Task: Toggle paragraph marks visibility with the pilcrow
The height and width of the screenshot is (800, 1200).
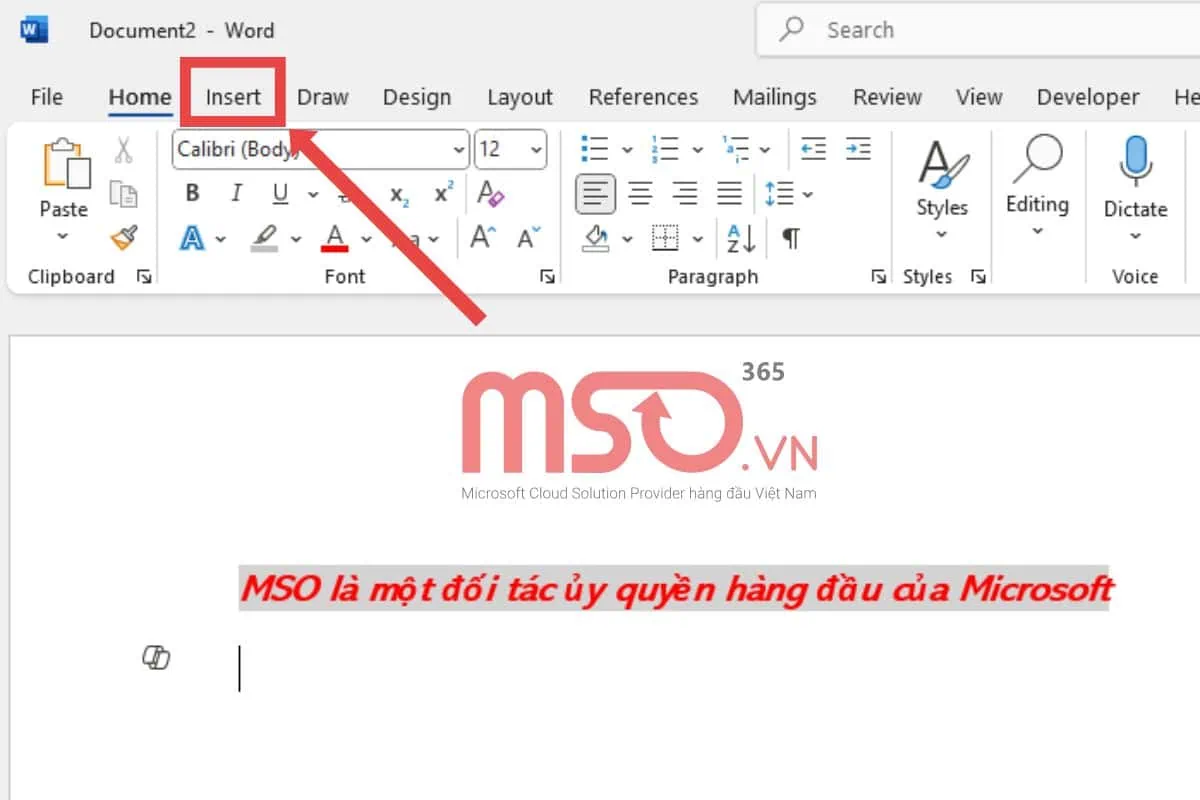Action: point(790,238)
